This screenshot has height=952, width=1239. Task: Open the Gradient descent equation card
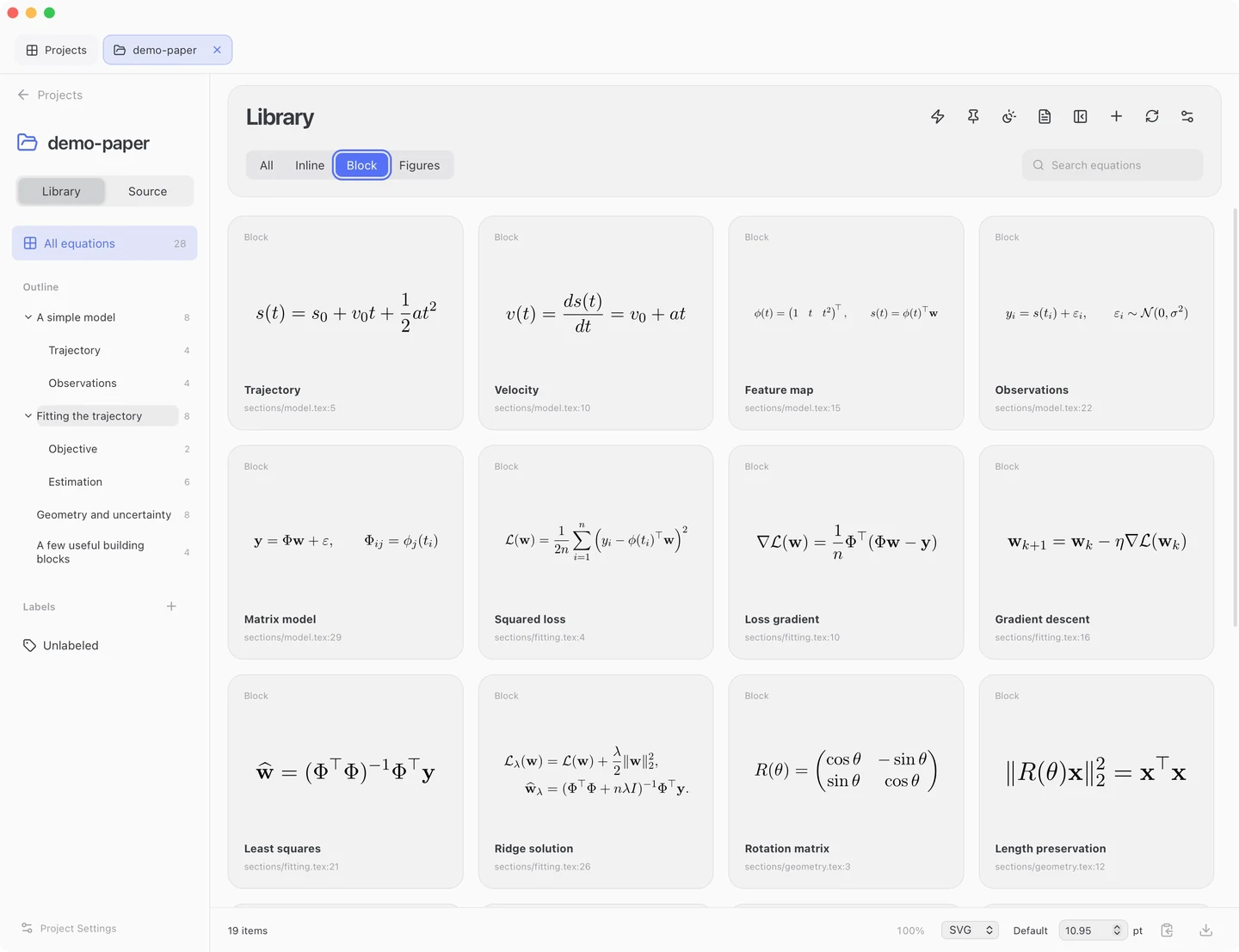click(x=1096, y=552)
